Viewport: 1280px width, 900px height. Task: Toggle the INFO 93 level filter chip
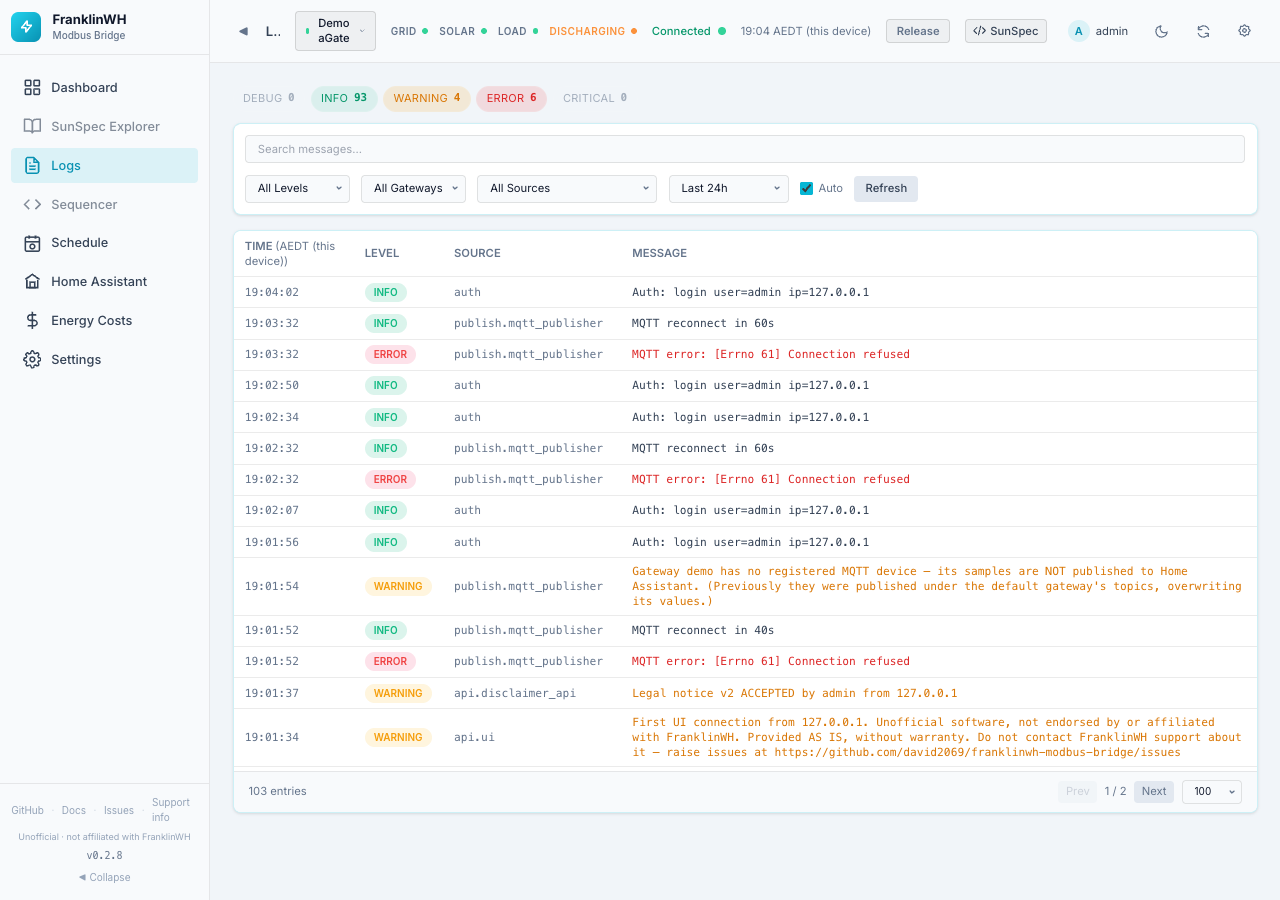click(x=344, y=98)
